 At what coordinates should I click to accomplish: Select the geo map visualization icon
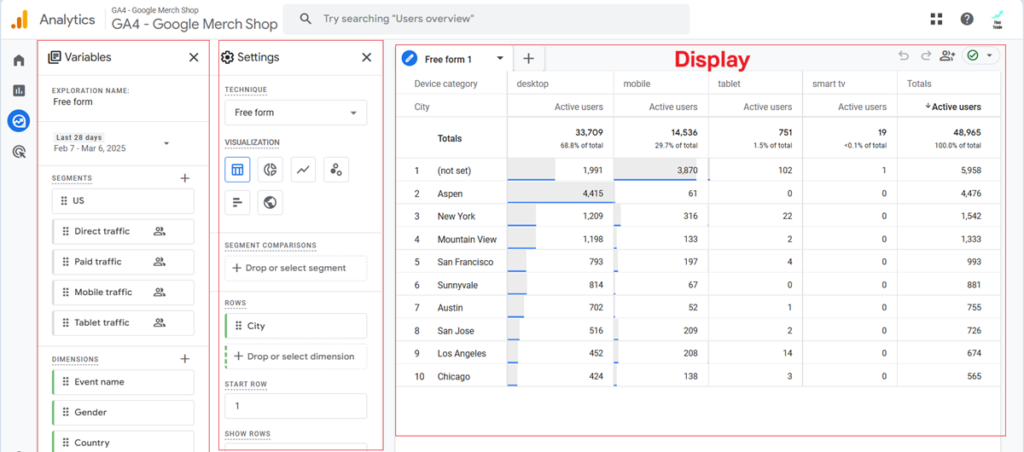tap(270, 203)
